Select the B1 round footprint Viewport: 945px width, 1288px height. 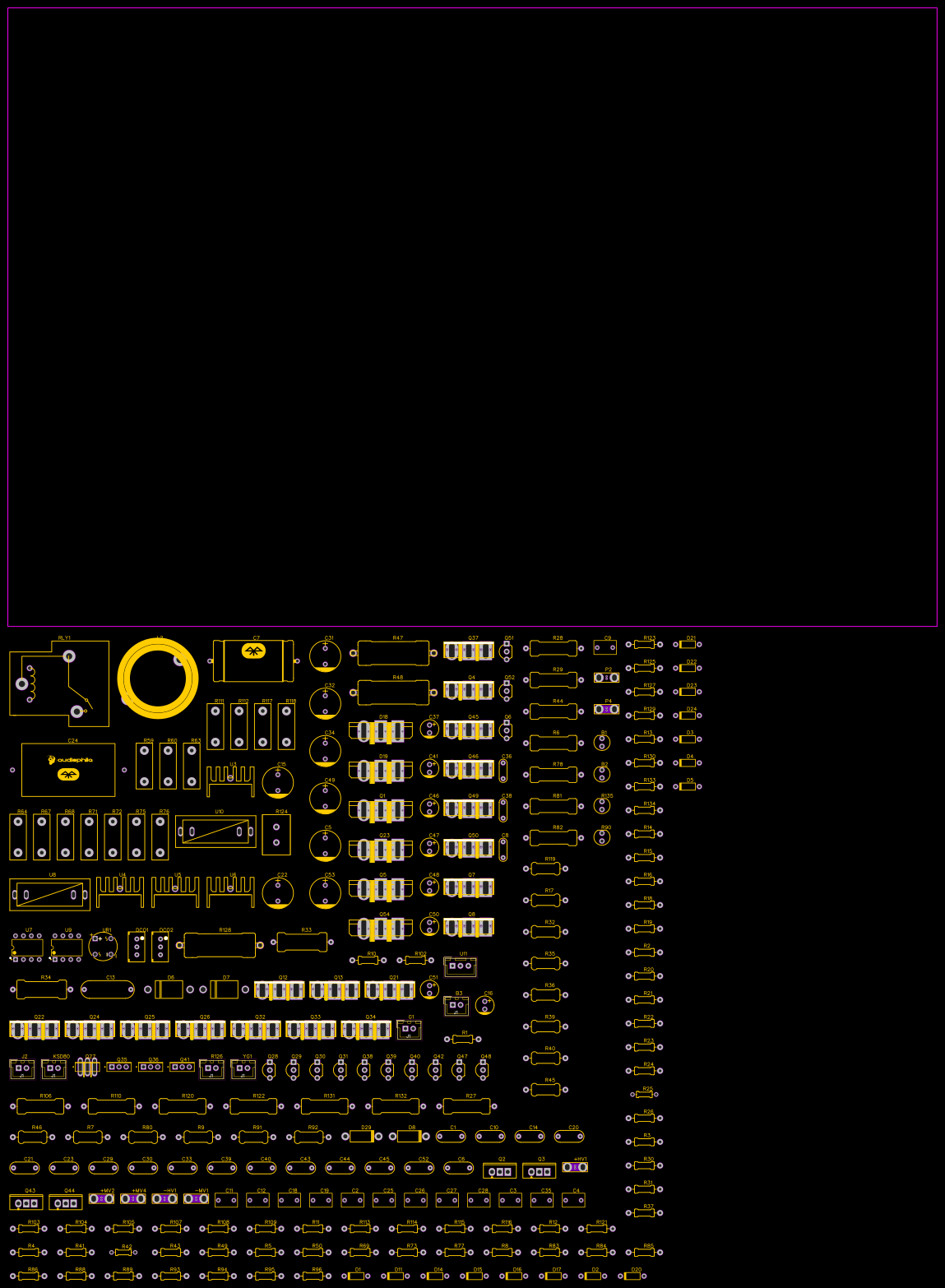pos(602,743)
